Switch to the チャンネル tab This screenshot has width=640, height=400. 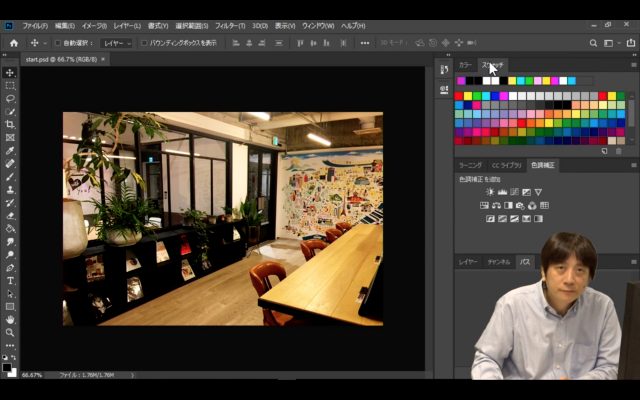499,262
